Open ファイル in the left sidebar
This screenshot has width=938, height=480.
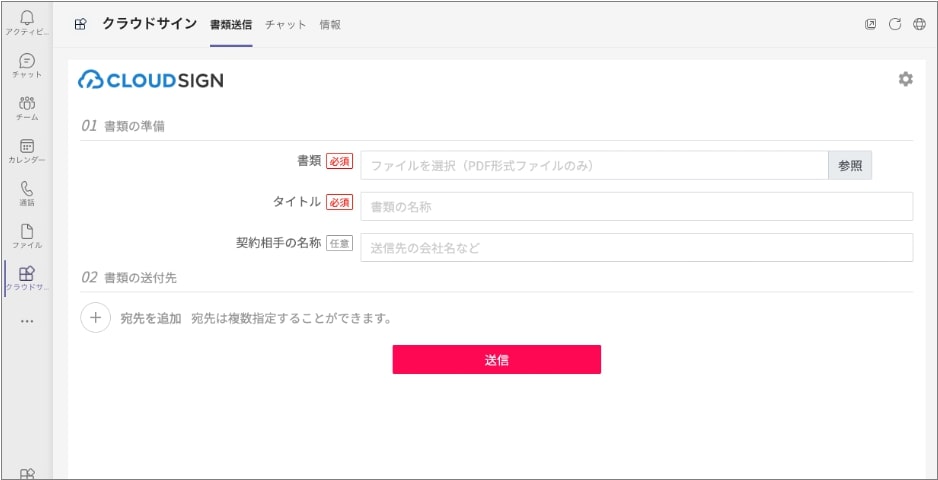27,235
